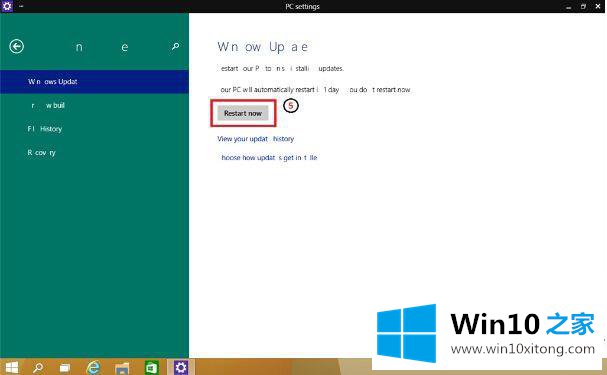Open Task View on the taskbar
This screenshot has height=375, width=607.
[x=65, y=367]
